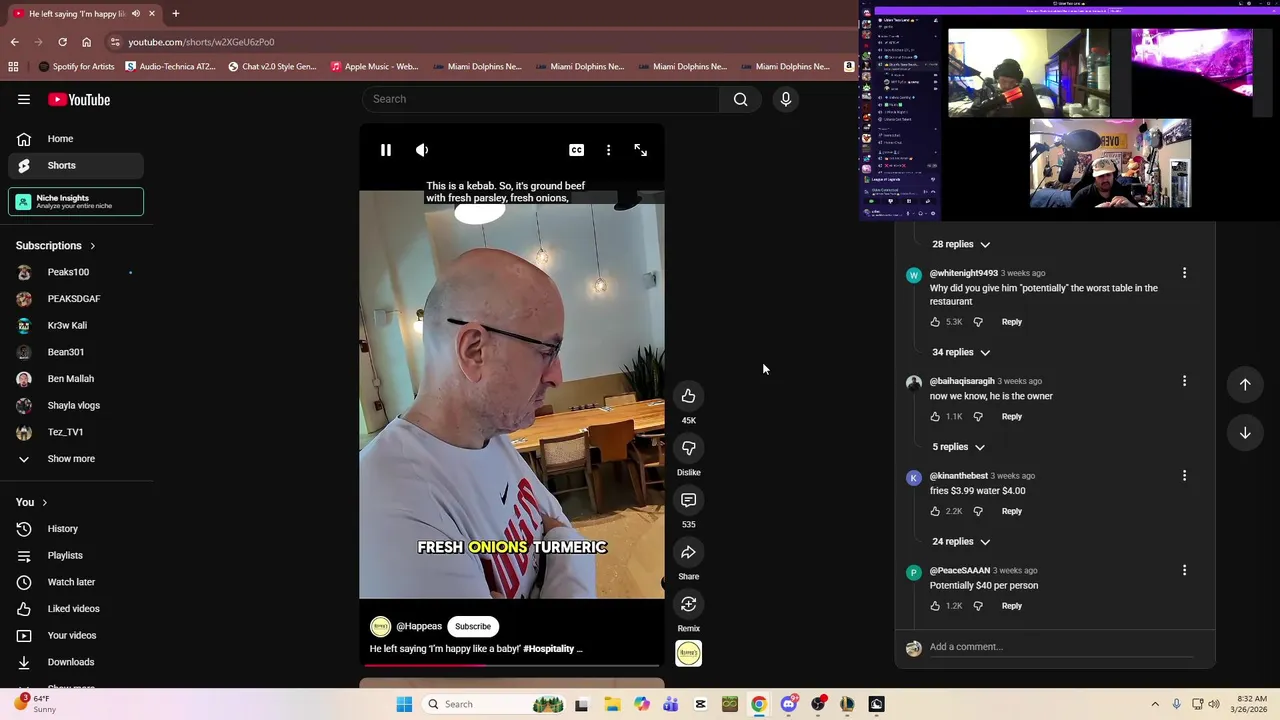Mute the Short's volume
The width and height of the screenshot is (1280, 720).
tap(422, 150)
